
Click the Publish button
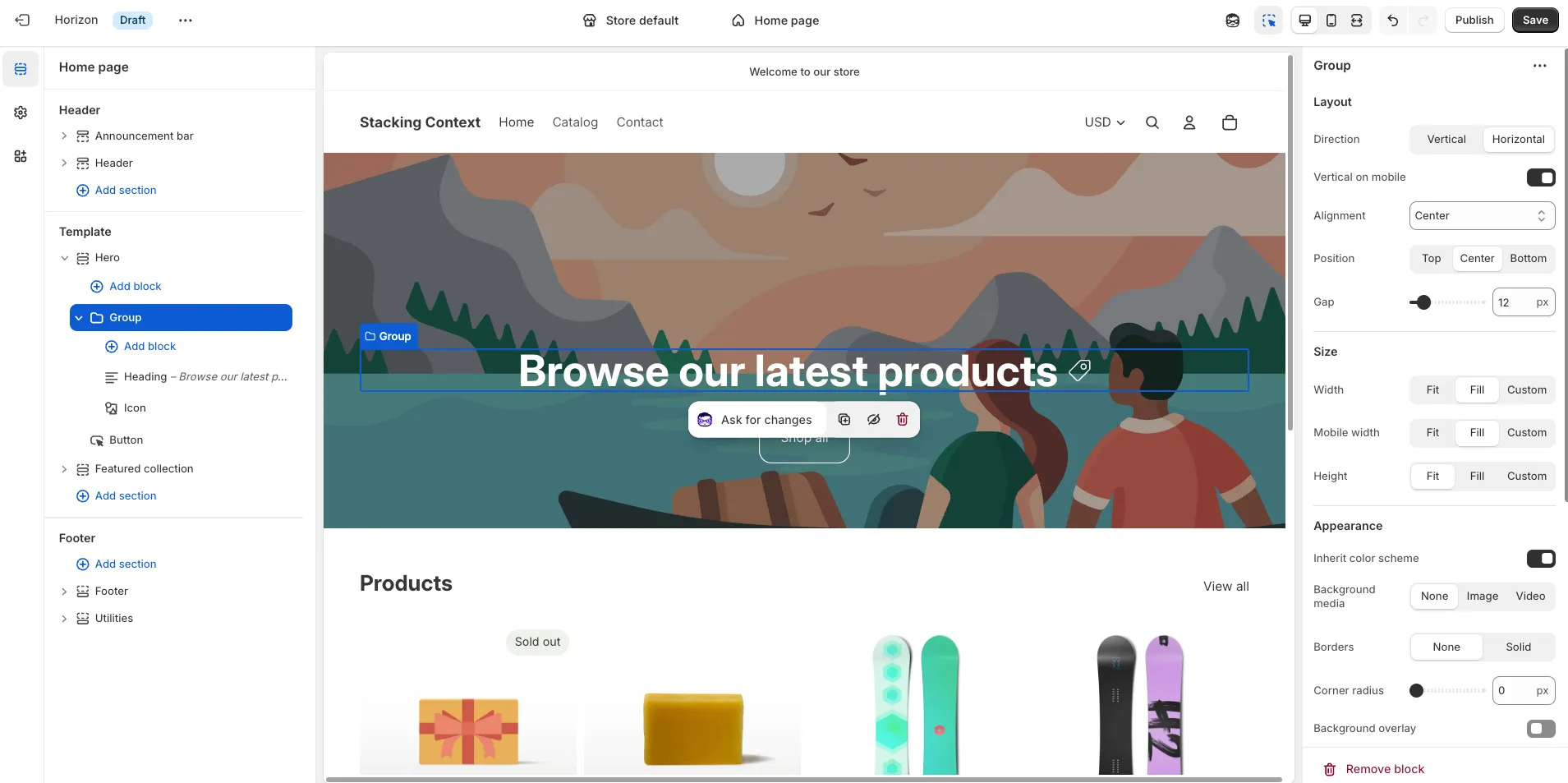coord(1474,21)
